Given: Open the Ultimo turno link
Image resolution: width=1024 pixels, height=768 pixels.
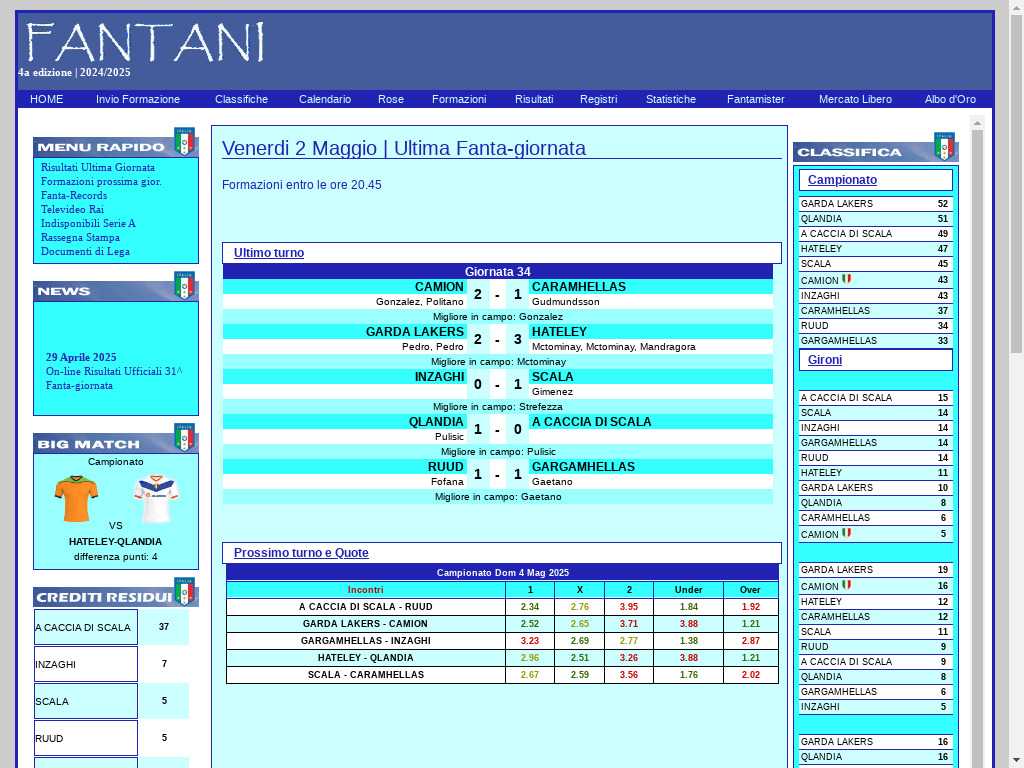Looking at the screenshot, I should [x=269, y=253].
